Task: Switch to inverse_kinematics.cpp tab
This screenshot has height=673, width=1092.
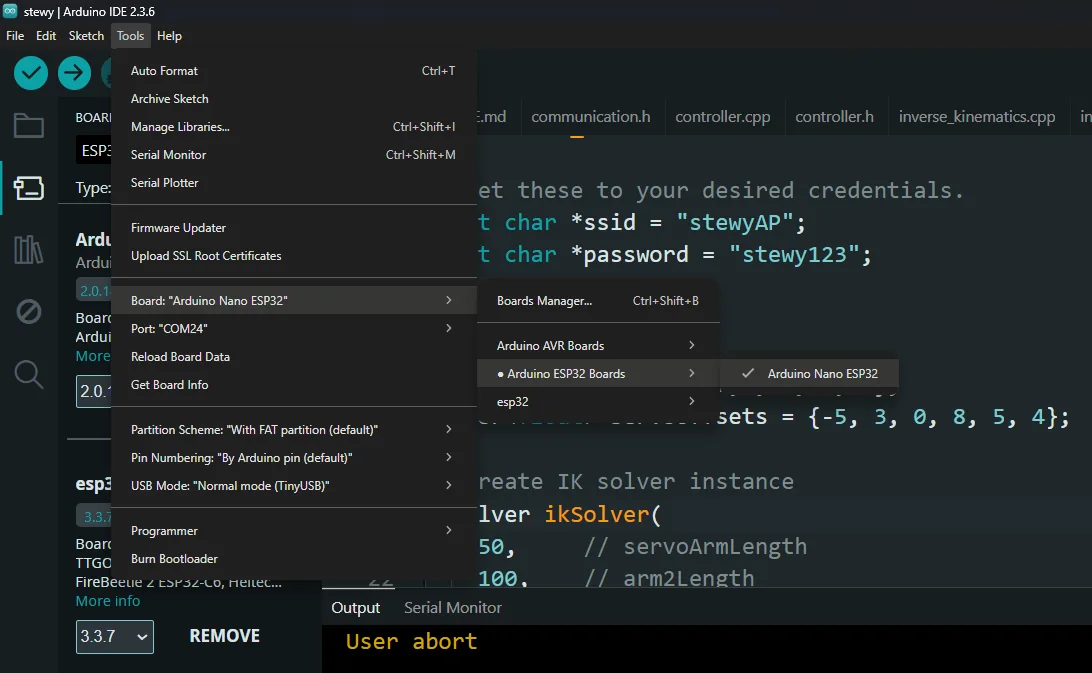Action: pos(977,117)
